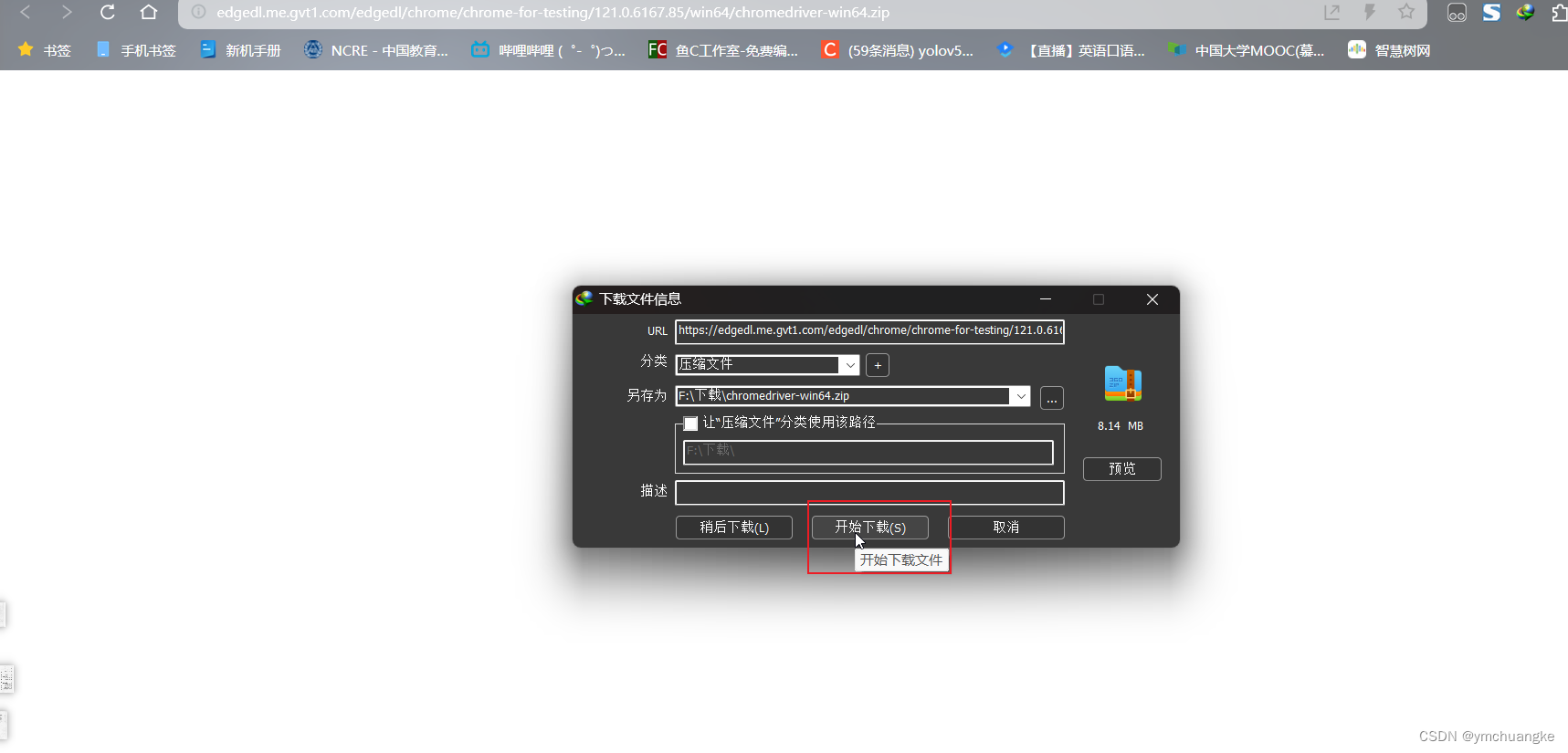Screen dimensions: 1568x753
Task: Add a new category with the plus button
Action: point(878,365)
